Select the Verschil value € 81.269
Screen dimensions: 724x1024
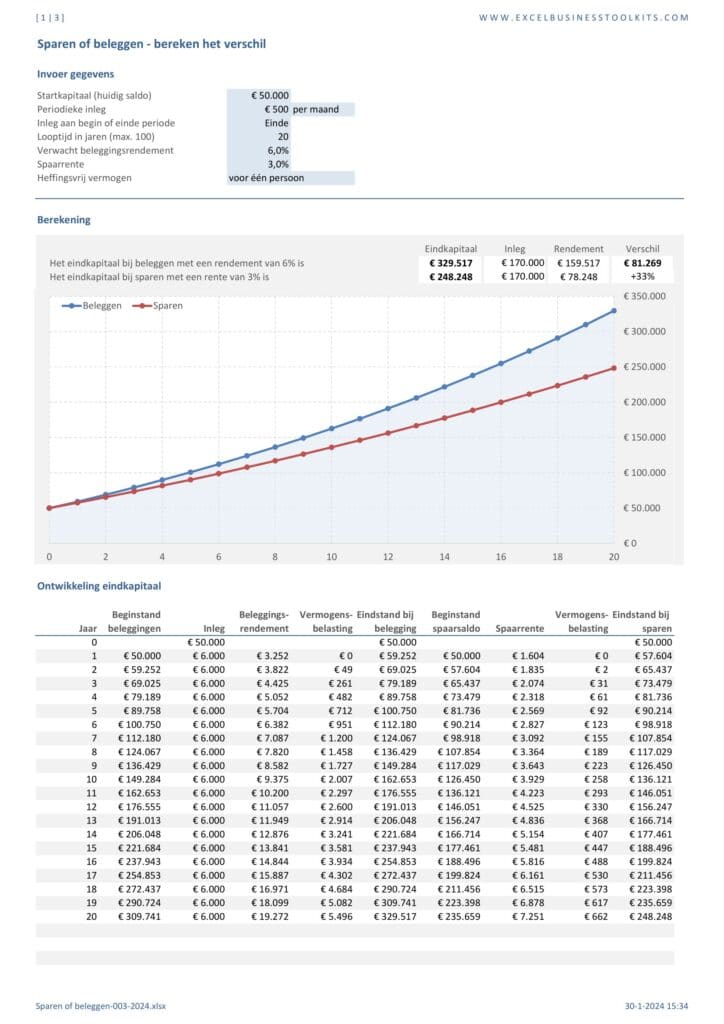click(x=642, y=263)
